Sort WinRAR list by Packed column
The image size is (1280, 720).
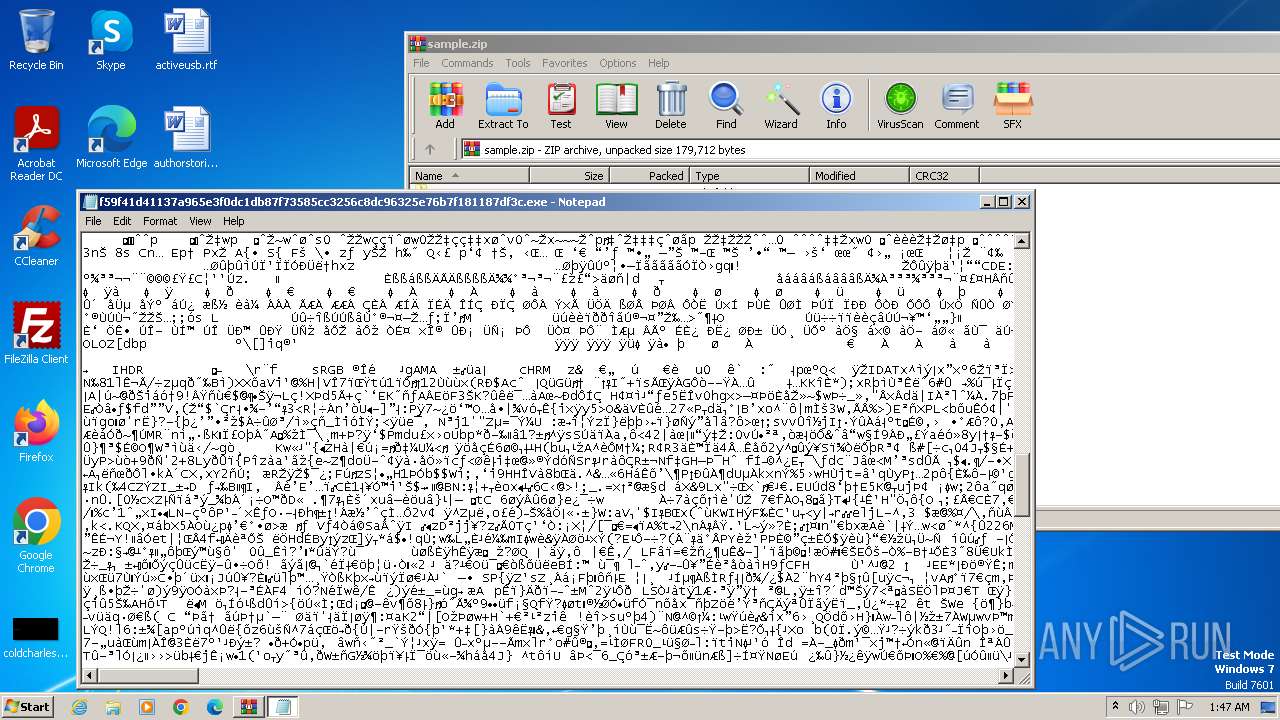[x=650, y=176]
